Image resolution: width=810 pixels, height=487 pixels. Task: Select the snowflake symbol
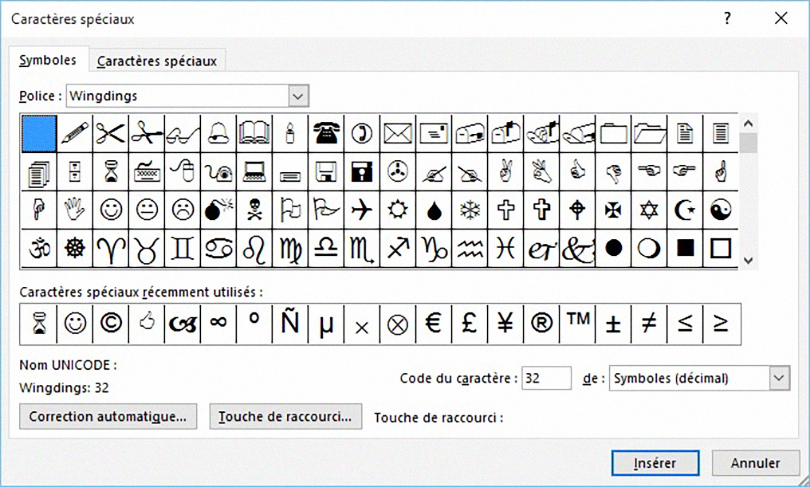point(469,211)
